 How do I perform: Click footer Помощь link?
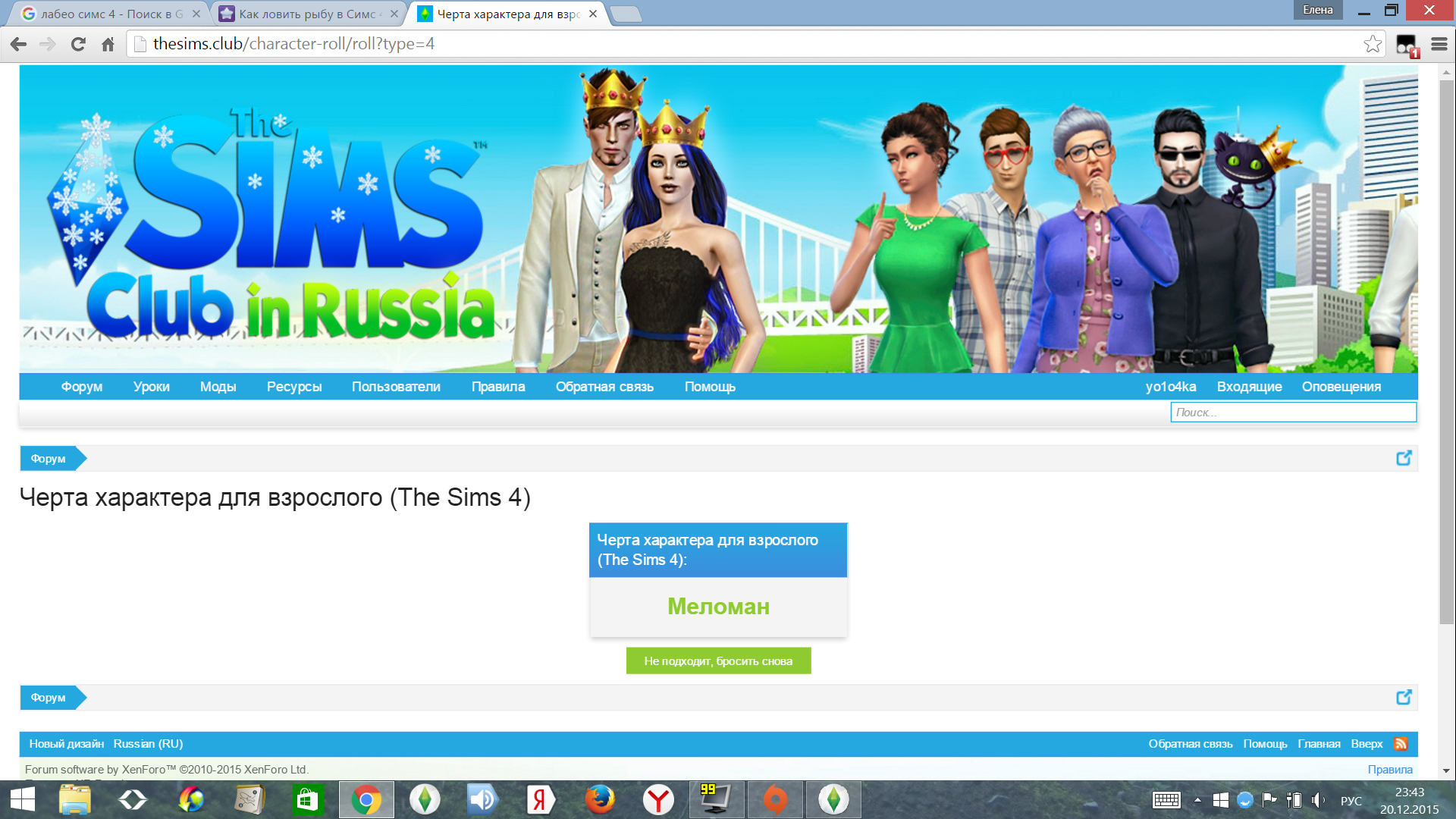tap(1265, 744)
